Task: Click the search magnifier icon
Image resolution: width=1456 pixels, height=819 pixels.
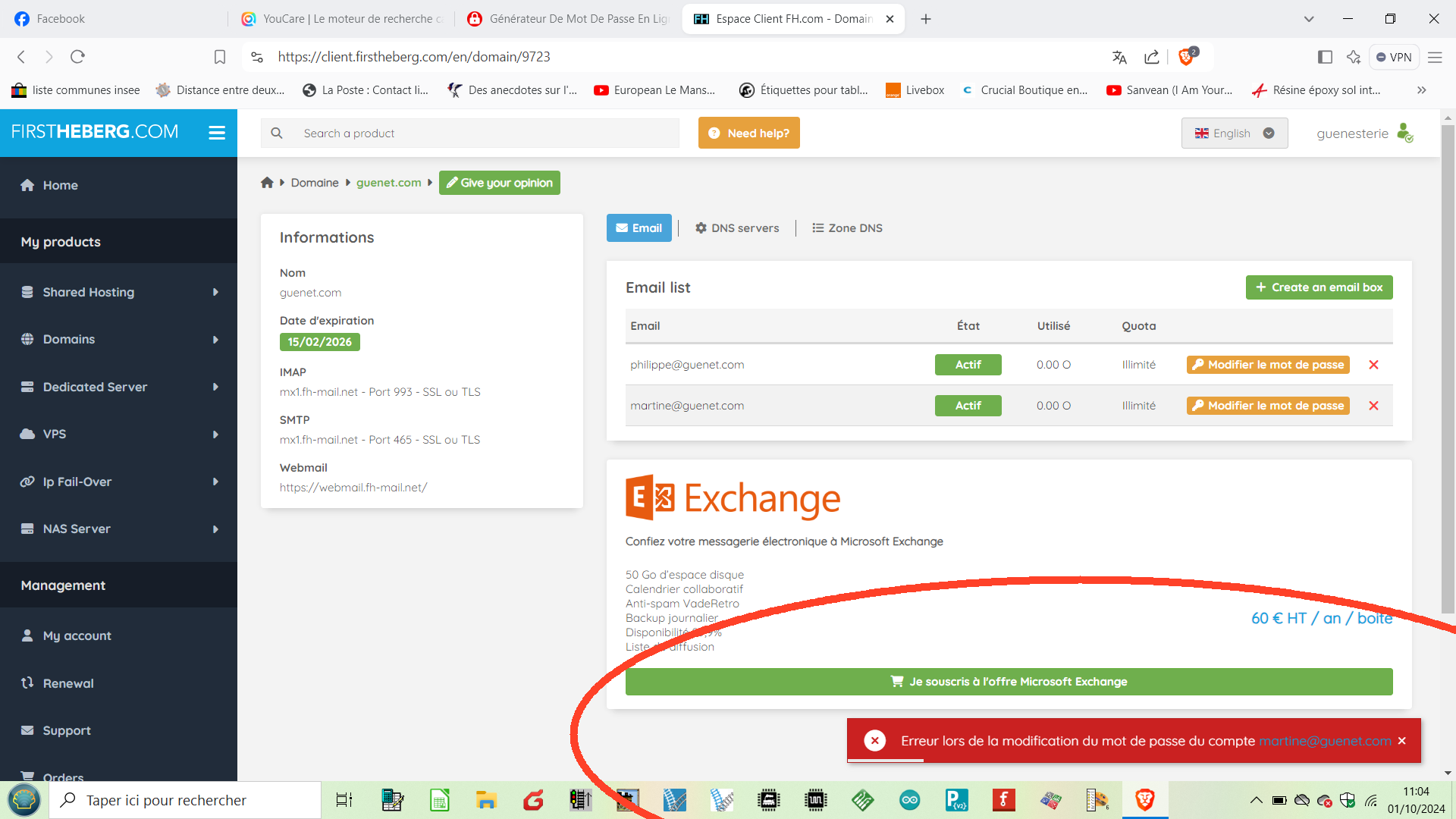Action: tap(277, 133)
